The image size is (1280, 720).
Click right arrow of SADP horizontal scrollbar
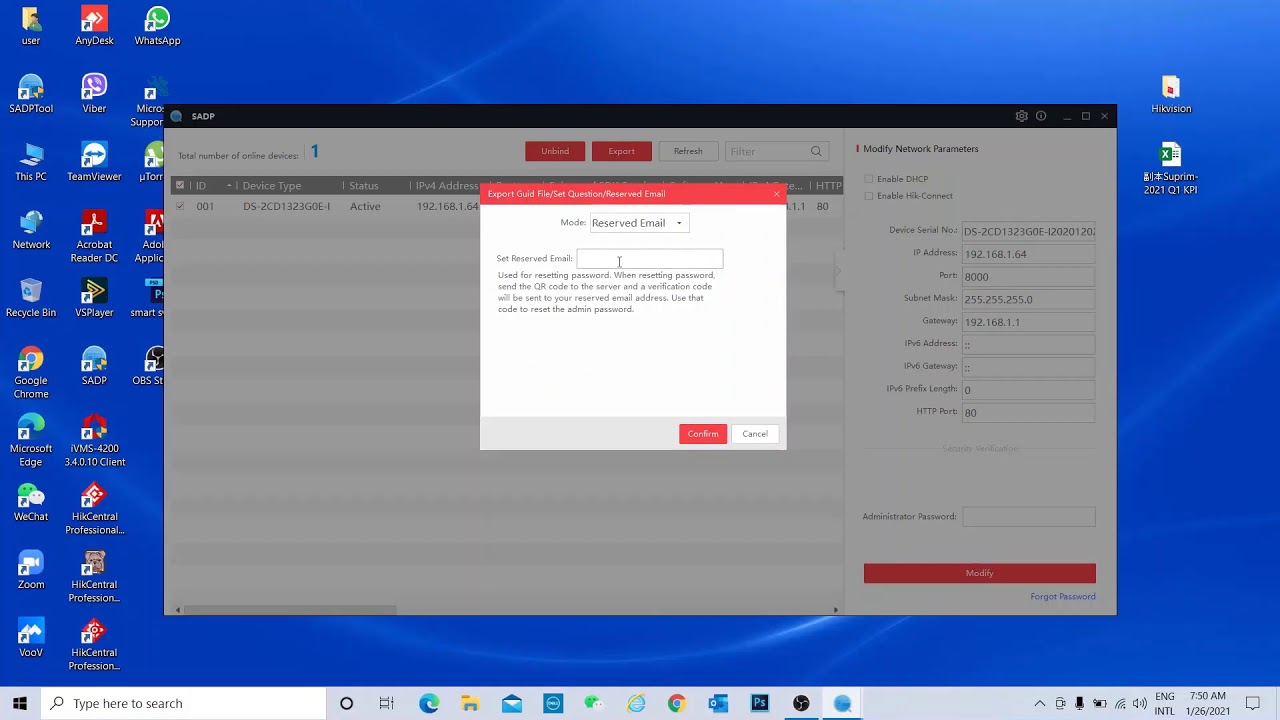pyautogui.click(x=836, y=610)
